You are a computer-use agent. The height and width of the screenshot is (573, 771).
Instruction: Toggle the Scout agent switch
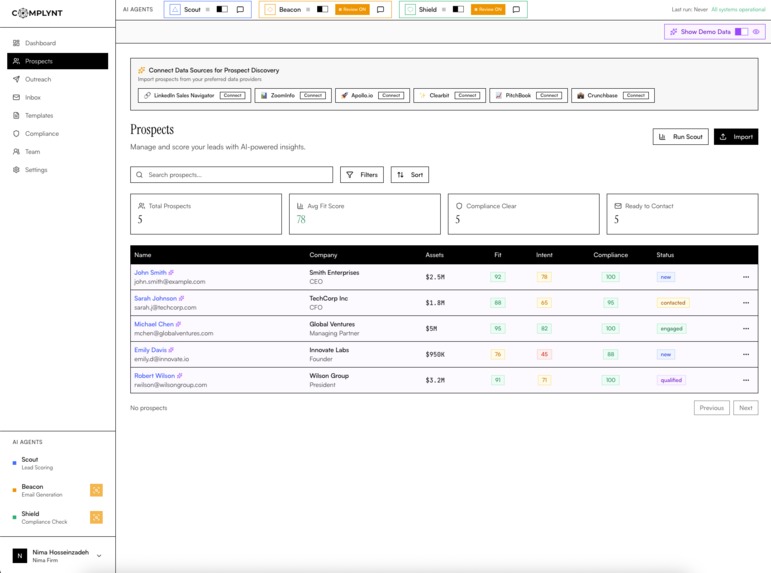pos(222,9)
